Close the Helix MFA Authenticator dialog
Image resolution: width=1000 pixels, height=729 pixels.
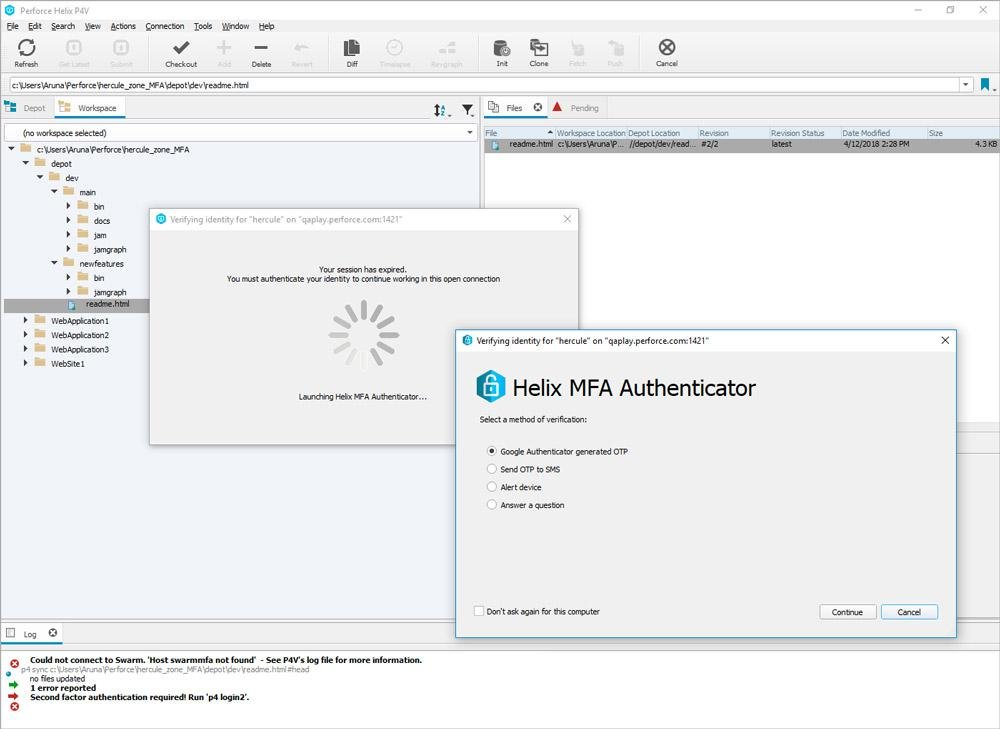pyautogui.click(x=945, y=341)
